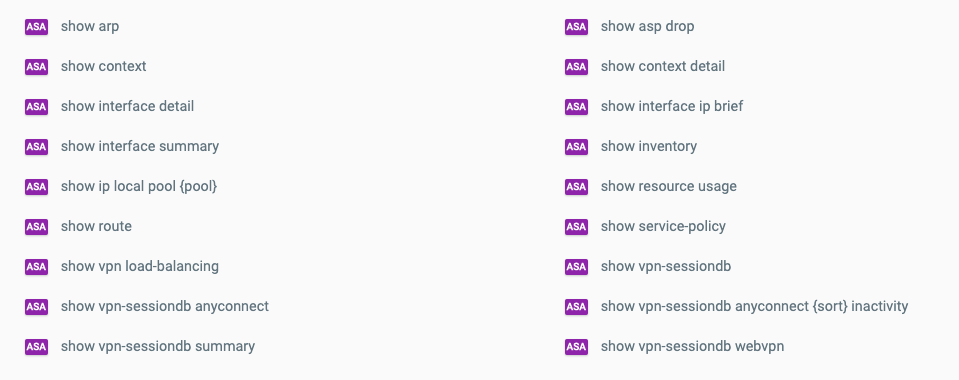The height and width of the screenshot is (380, 959).
Task: Click the ASA icon beside show ip local pool
Action: coord(36,187)
